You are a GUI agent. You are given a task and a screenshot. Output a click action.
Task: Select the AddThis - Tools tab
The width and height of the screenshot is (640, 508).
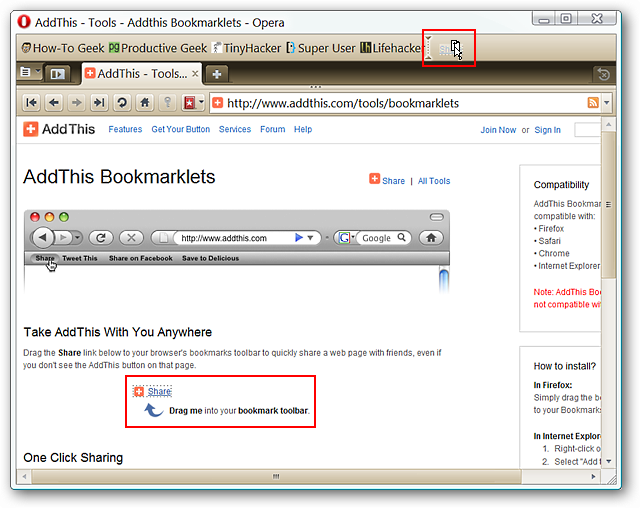(x=141, y=74)
